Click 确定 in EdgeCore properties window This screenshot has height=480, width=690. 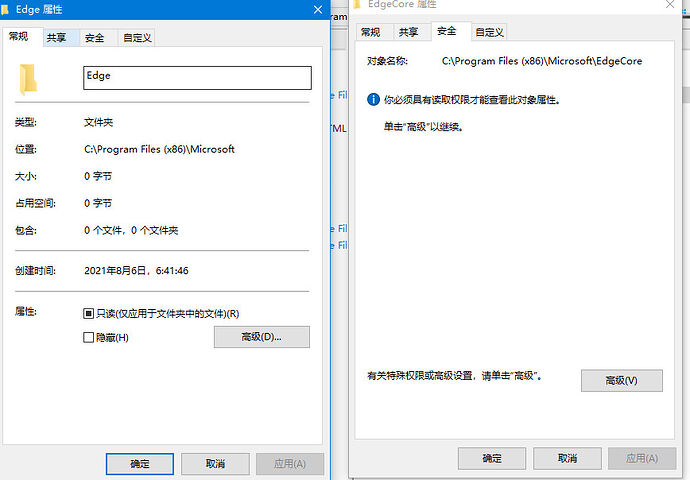pyautogui.click(x=492, y=458)
